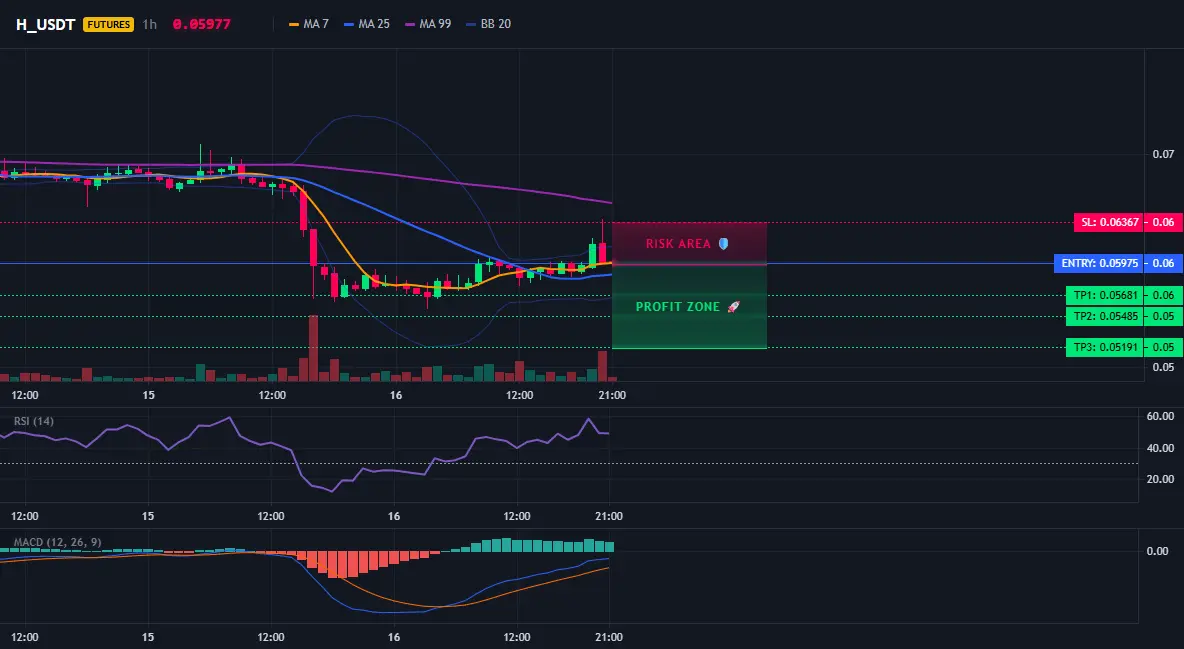Click the 21:00 label on price time axis
Viewport: 1184px width, 649px height.
(x=612, y=395)
